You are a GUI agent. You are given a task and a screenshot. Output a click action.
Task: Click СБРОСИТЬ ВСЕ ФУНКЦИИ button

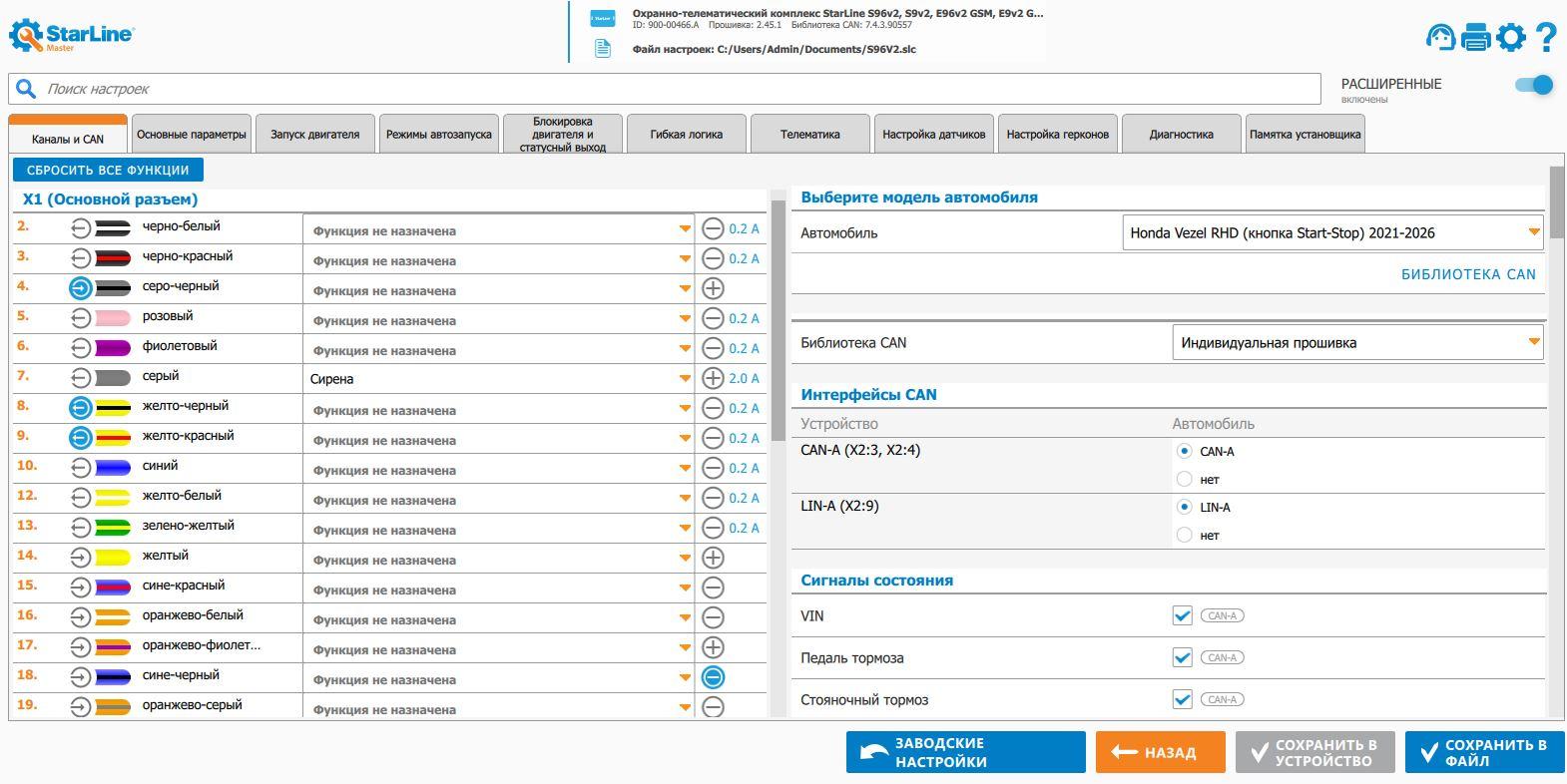pyautogui.click(x=108, y=170)
